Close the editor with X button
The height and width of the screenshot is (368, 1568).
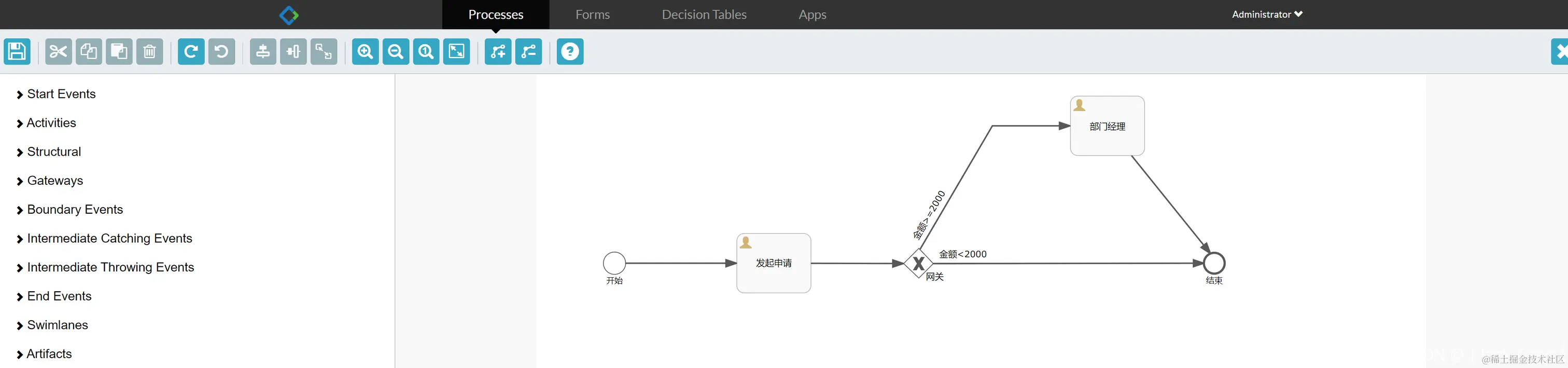coord(1560,52)
